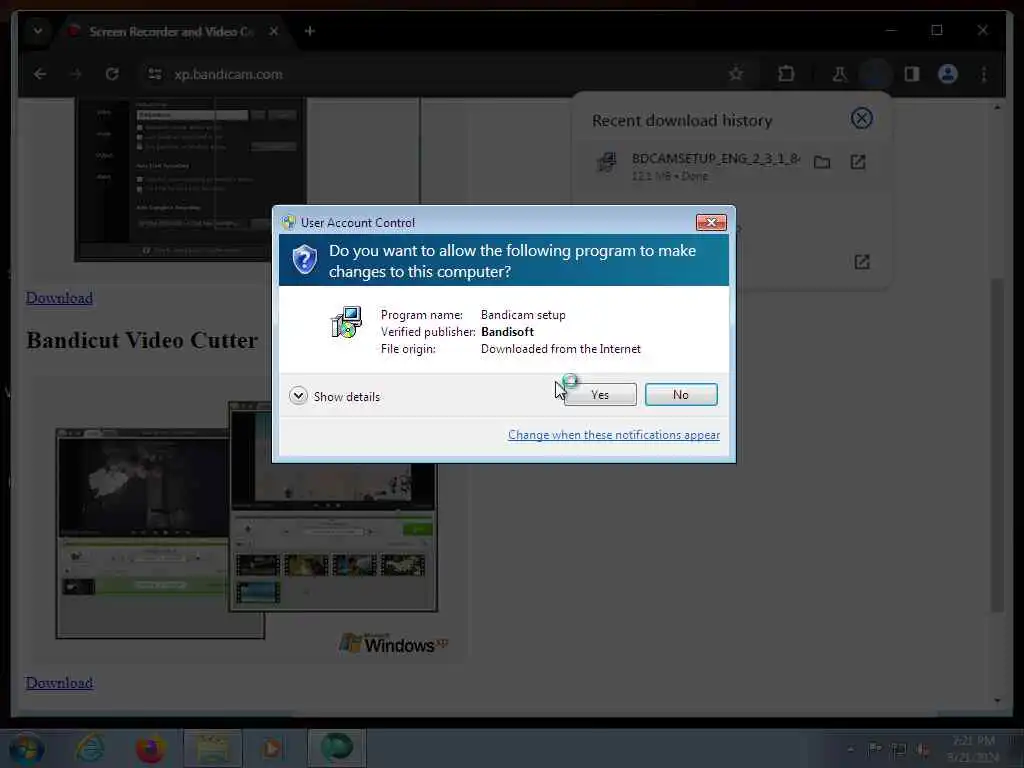
Task: Open tab search dropdown in Chrome
Action: (x=38, y=31)
